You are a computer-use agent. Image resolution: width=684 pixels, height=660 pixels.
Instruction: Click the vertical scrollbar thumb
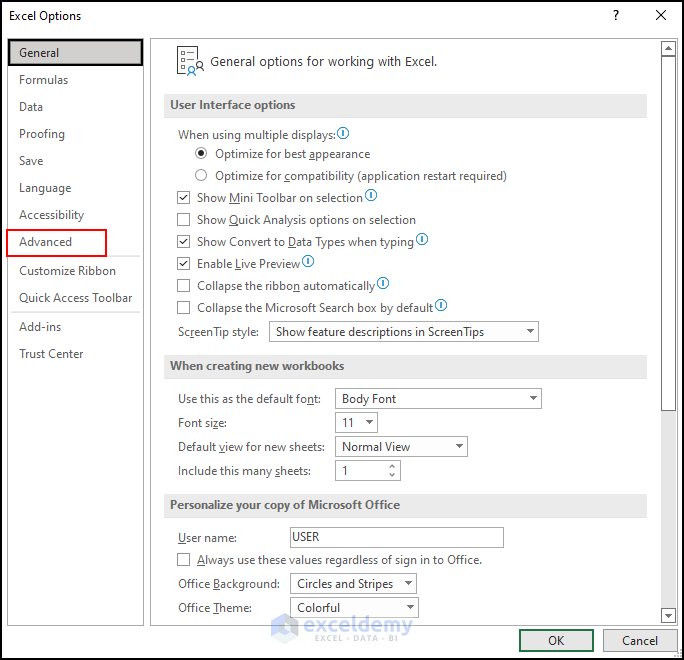pos(668,233)
